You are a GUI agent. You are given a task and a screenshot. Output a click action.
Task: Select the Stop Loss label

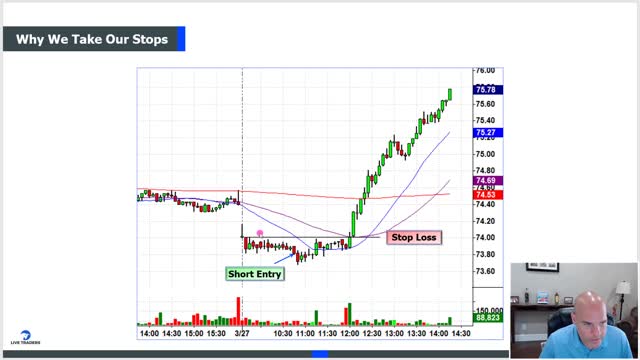coord(414,238)
